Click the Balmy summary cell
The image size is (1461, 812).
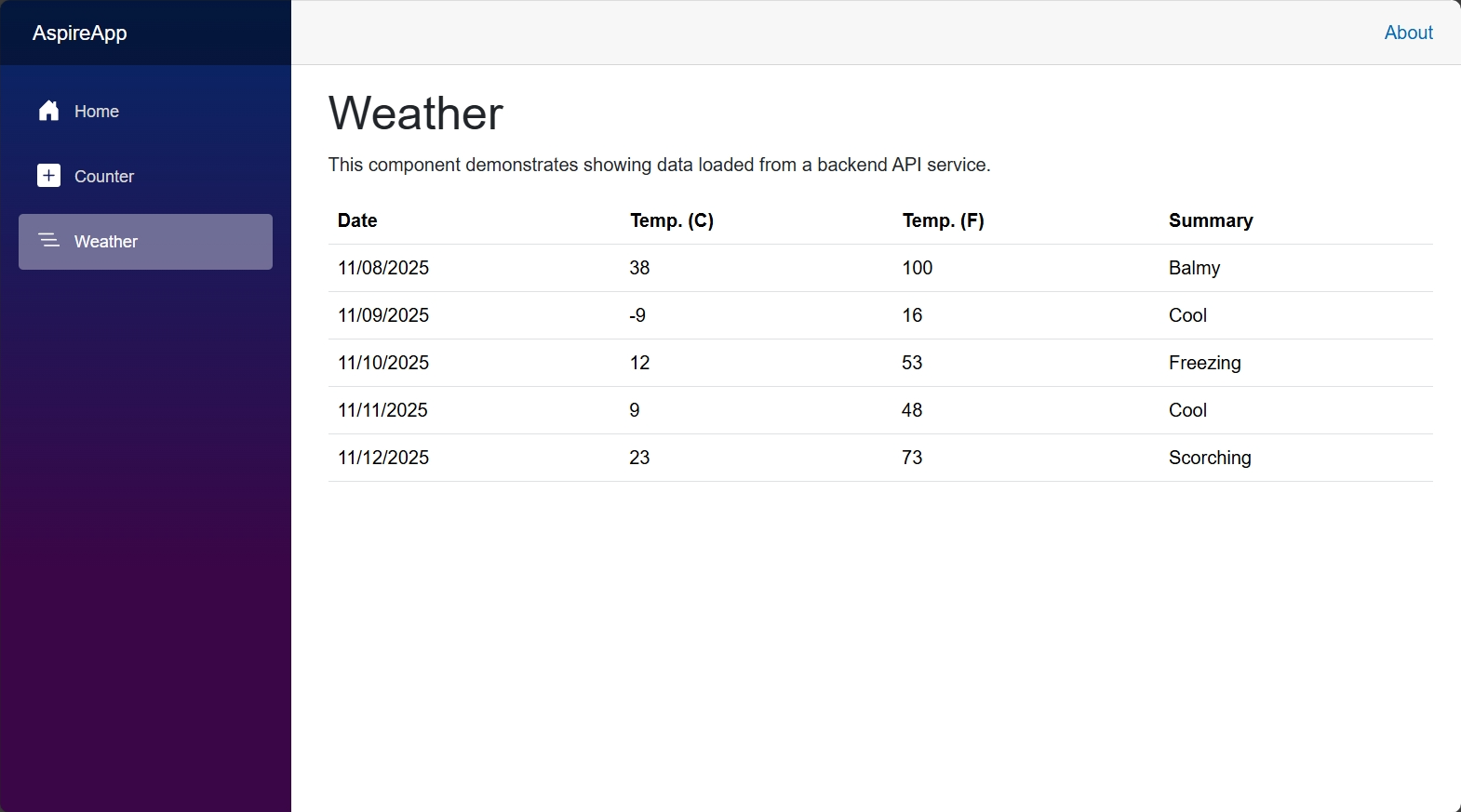coord(1194,268)
